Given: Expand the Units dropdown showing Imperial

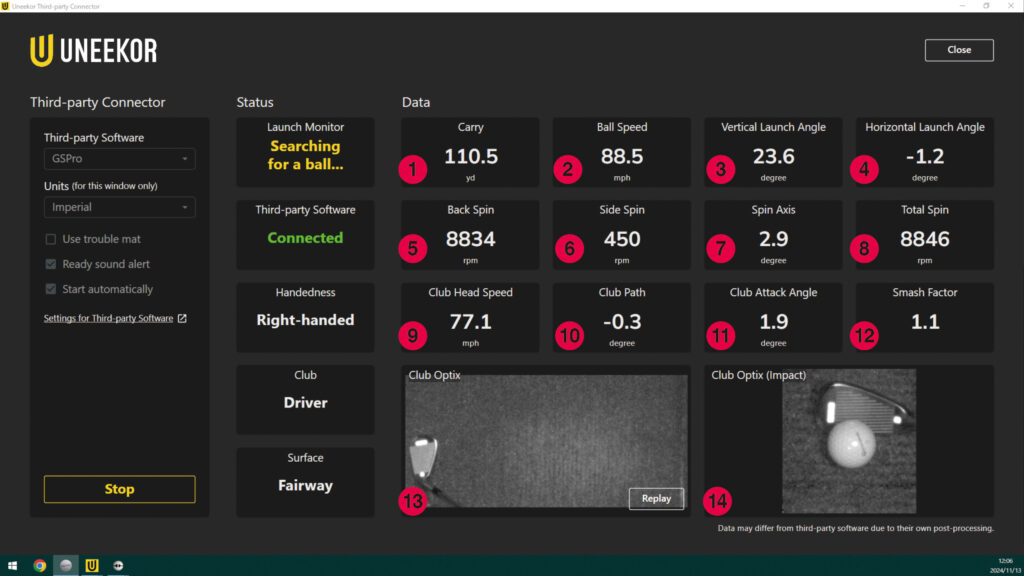Looking at the screenshot, I should coord(119,207).
